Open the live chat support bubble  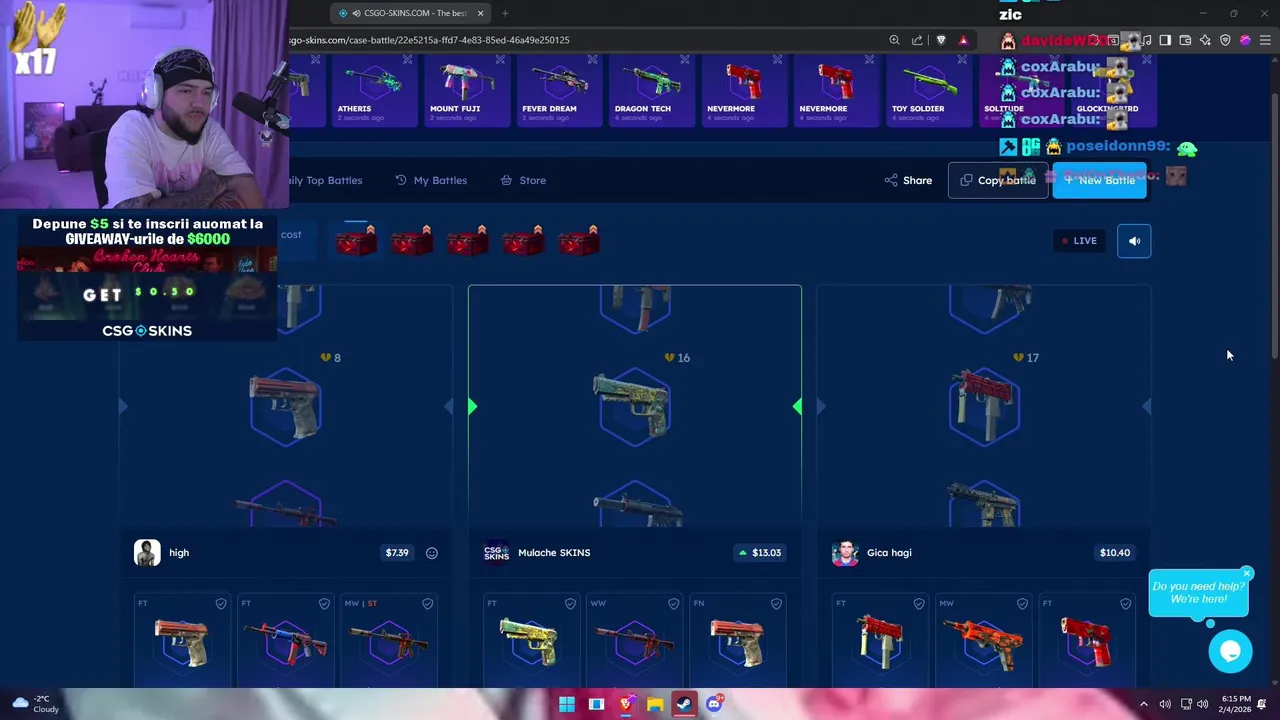(1230, 652)
